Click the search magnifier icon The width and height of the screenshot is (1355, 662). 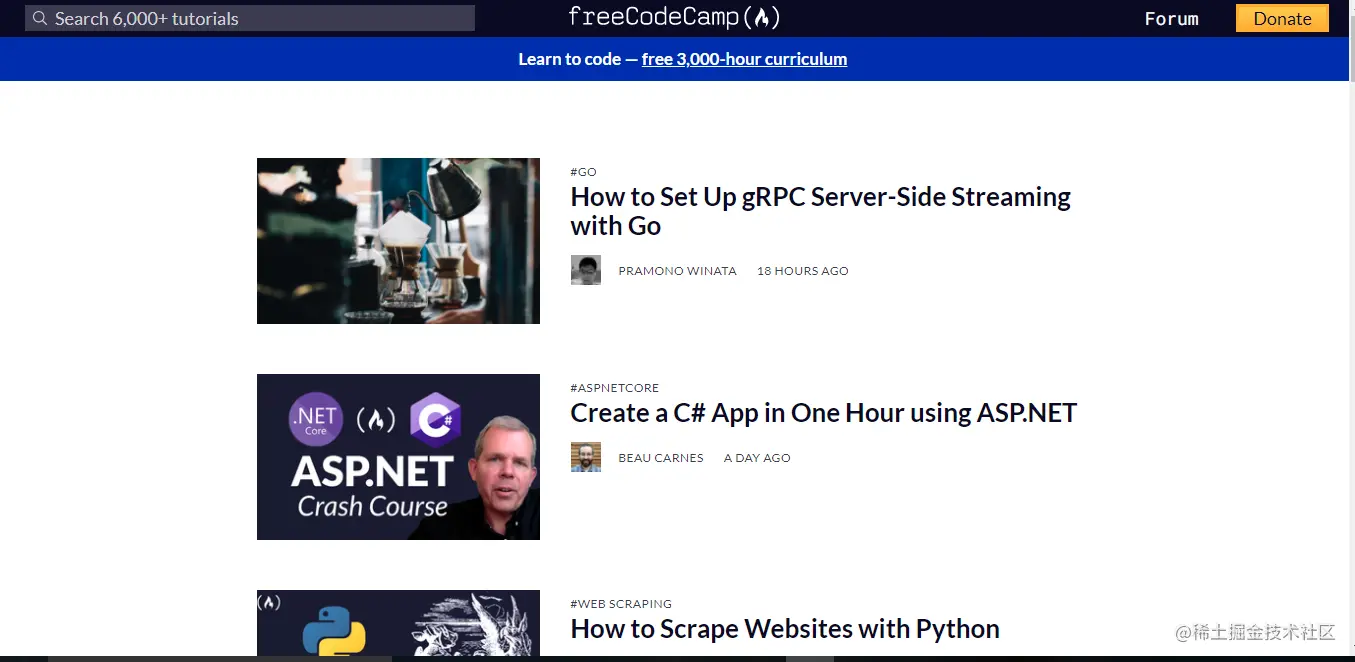point(40,18)
